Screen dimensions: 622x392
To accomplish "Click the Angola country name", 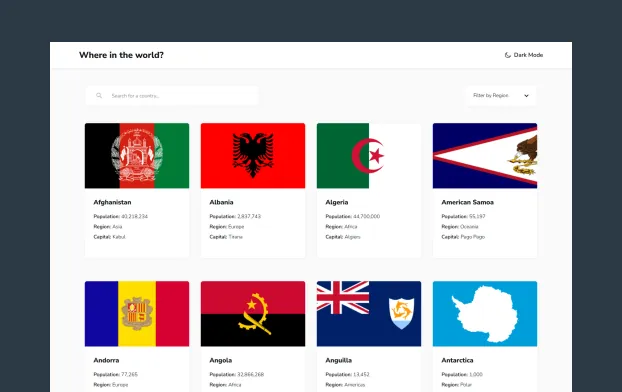I will click(x=221, y=360).
